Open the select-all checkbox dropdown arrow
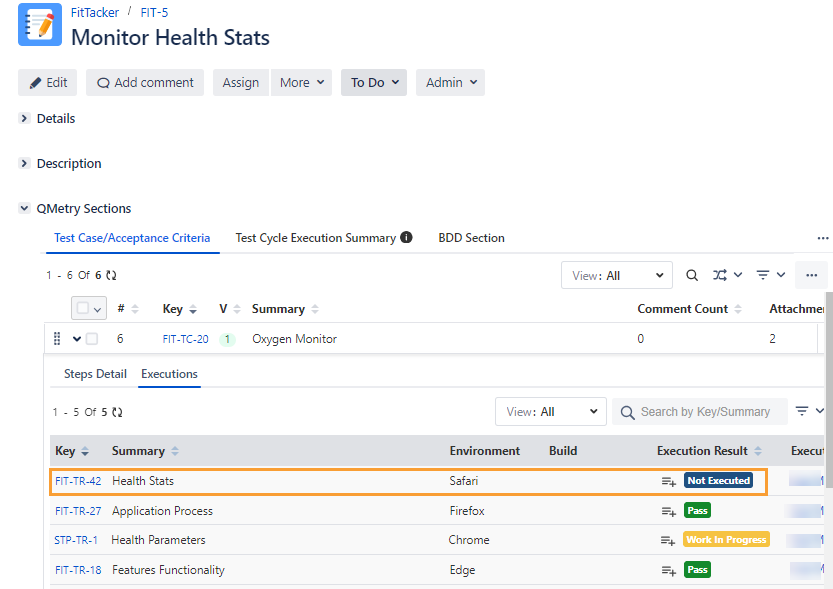This screenshot has height=589, width=833. coord(97,309)
